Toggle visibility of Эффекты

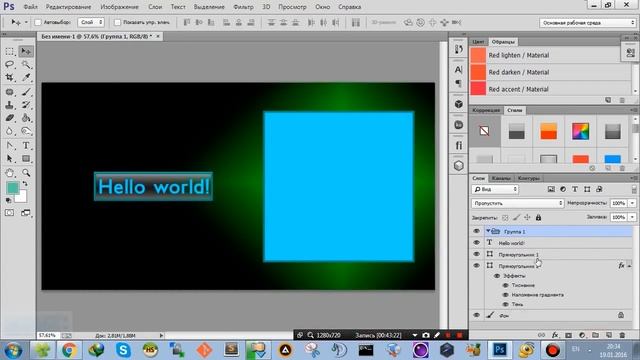point(497,276)
